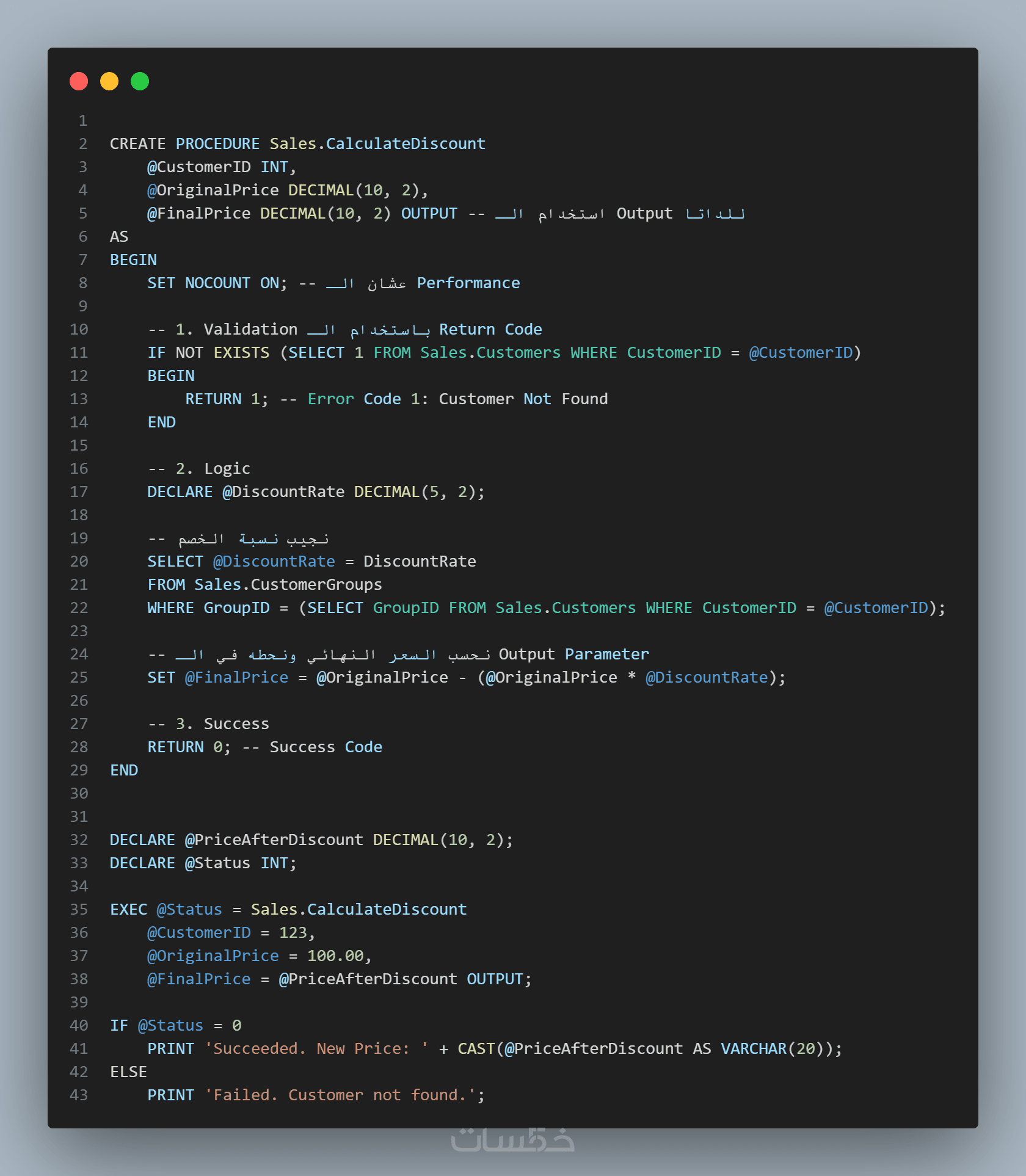Click line number 43 in the gutter
Viewport: 1026px width, 1176px height.
(79, 1095)
